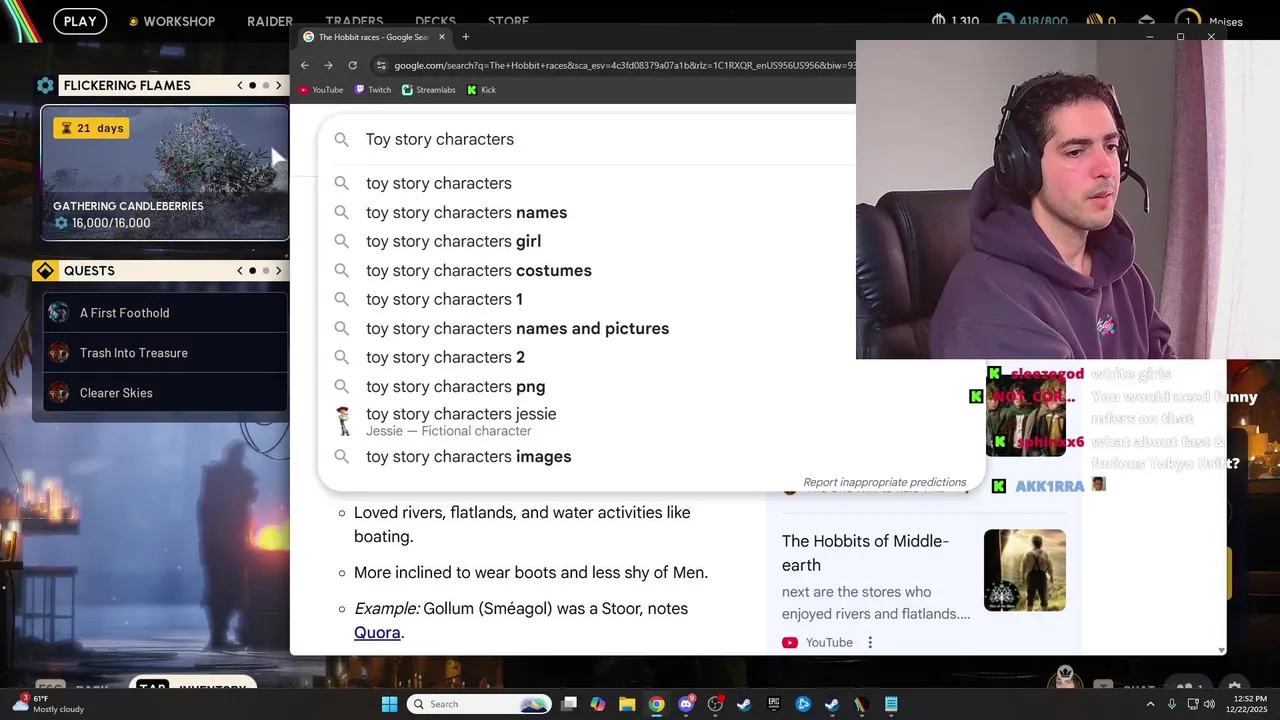
Task: Open the Twitch bookmark
Action: coord(373,90)
